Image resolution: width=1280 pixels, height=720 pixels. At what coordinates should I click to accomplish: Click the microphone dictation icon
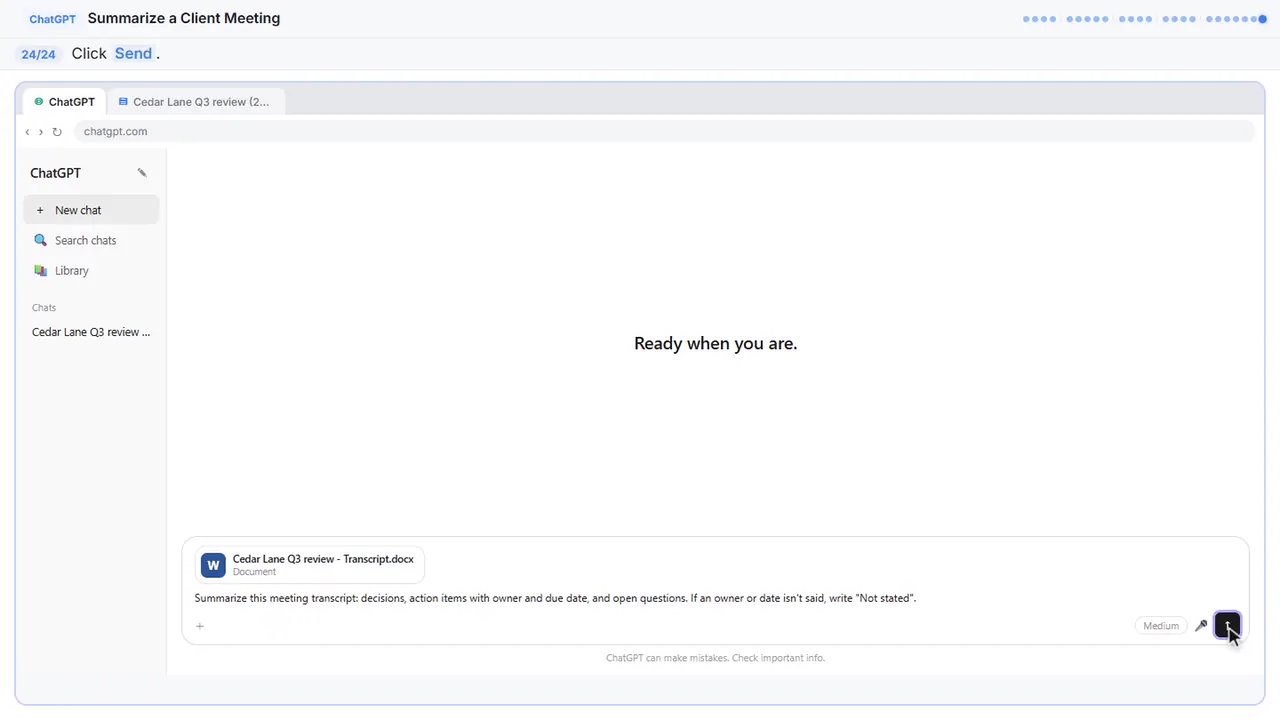[x=1201, y=626]
